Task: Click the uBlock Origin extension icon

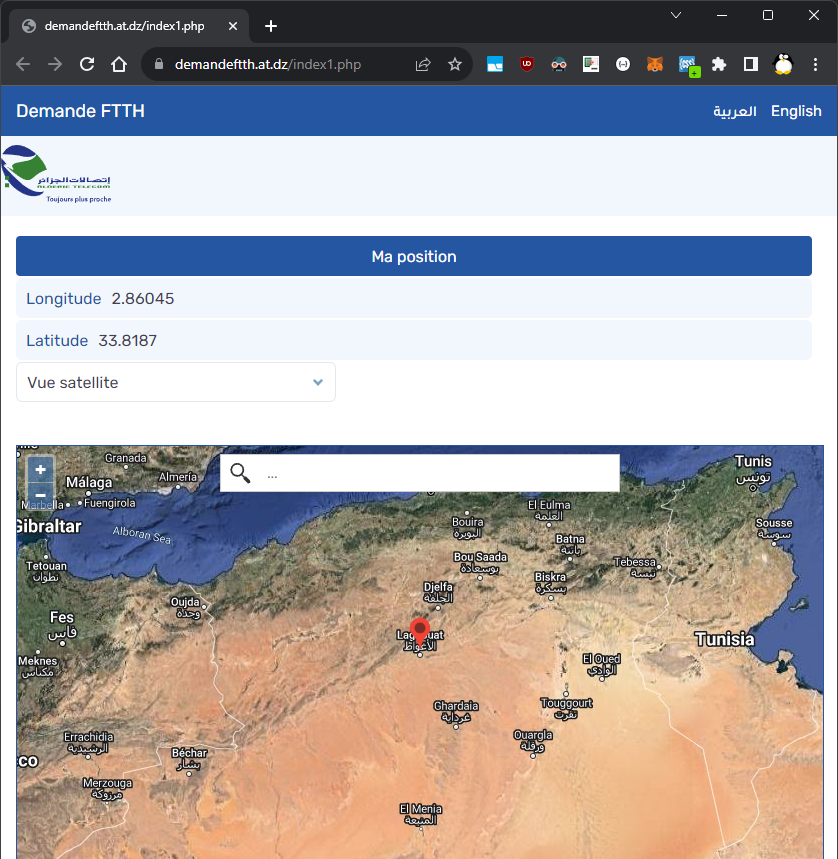Action: pos(527,64)
